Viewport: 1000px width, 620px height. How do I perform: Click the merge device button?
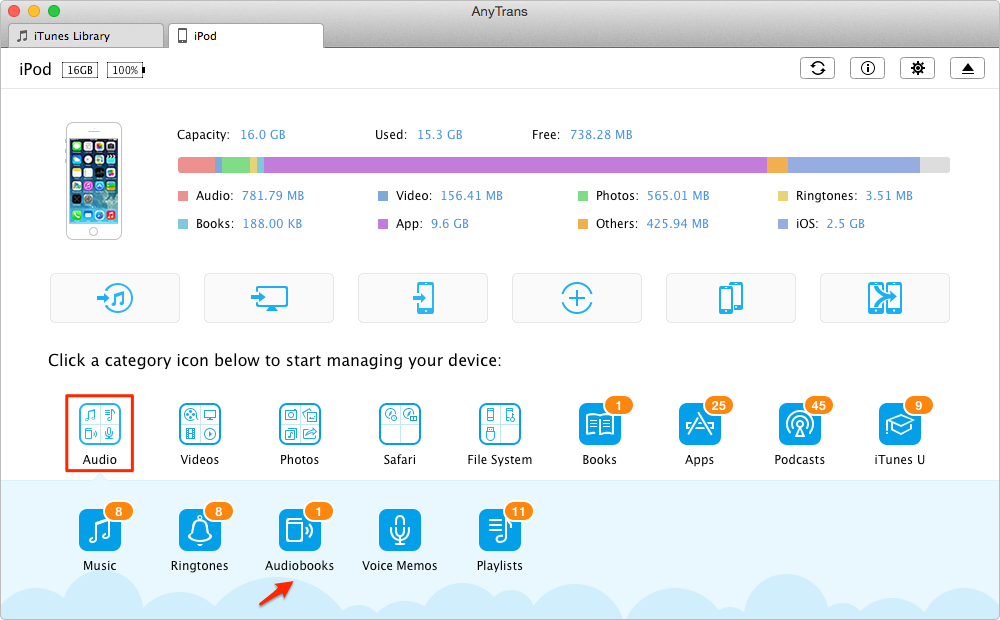click(x=885, y=298)
